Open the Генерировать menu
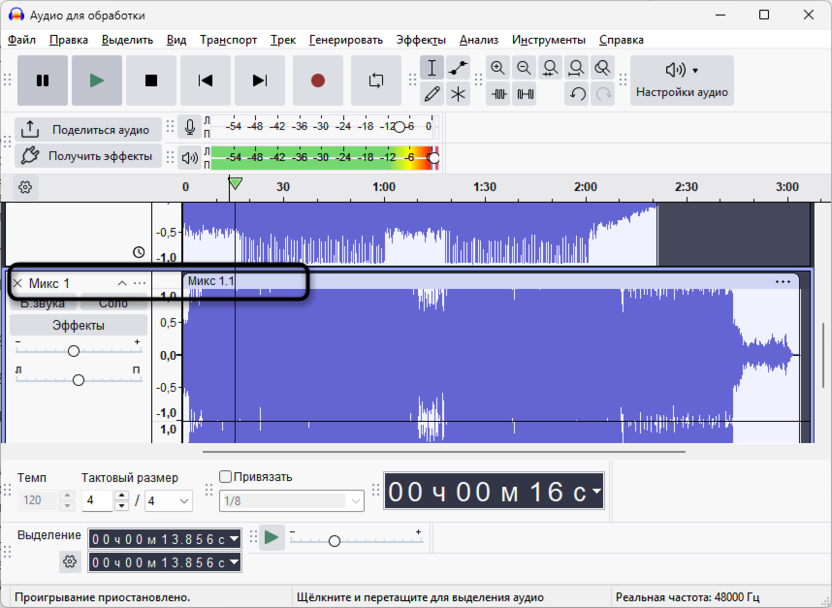This screenshot has width=832, height=608. 346,40
